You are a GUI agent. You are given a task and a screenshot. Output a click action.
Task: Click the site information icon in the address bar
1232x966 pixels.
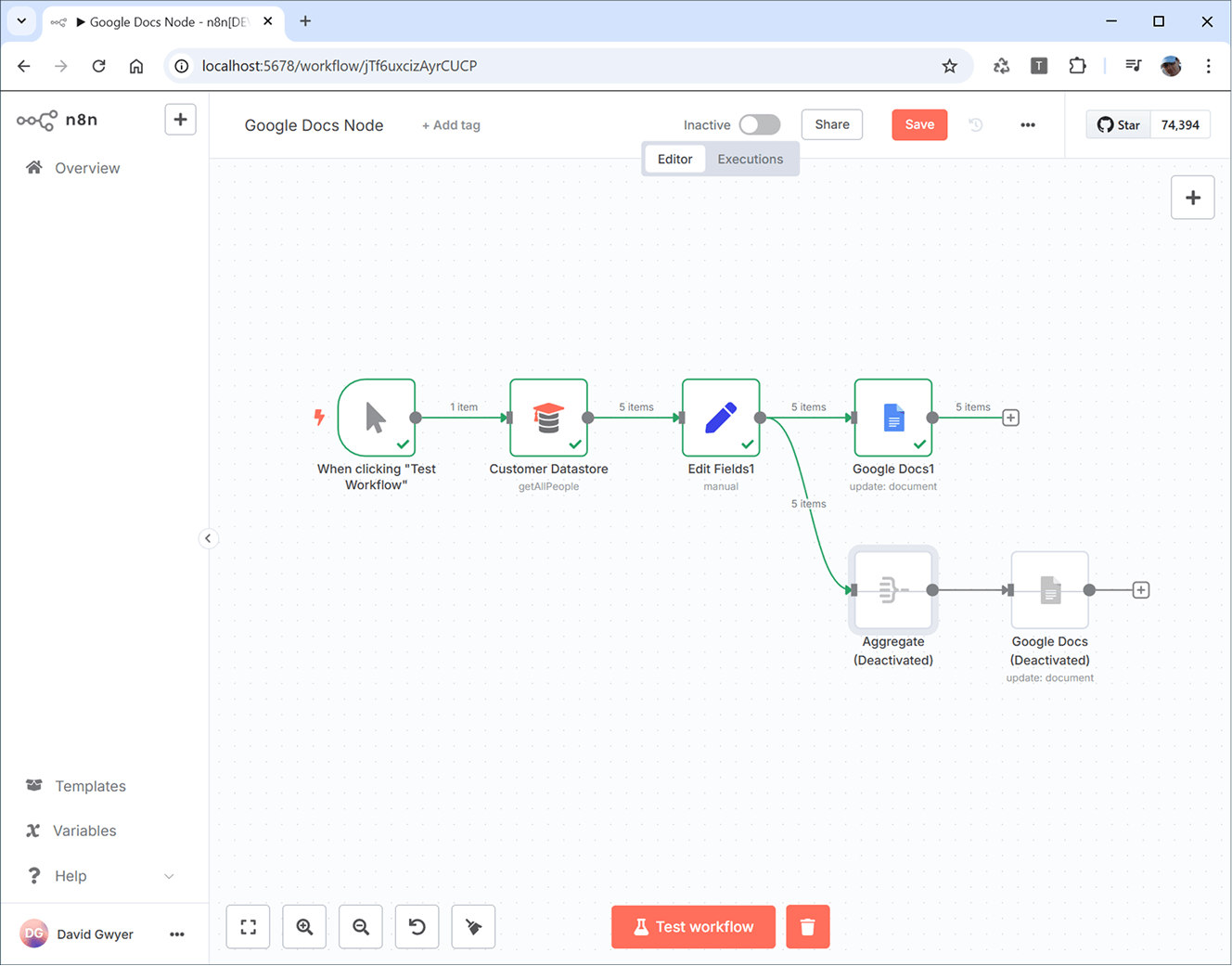click(x=182, y=66)
